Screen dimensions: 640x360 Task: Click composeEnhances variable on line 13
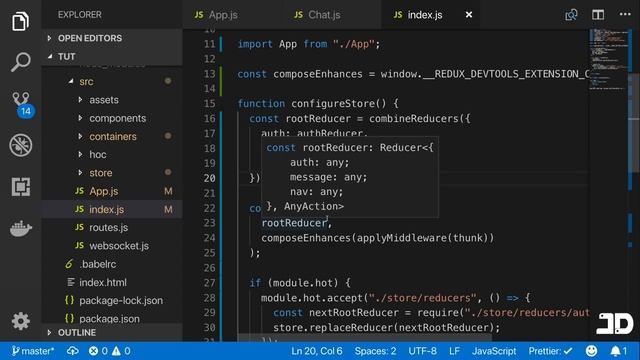[x=318, y=74]
